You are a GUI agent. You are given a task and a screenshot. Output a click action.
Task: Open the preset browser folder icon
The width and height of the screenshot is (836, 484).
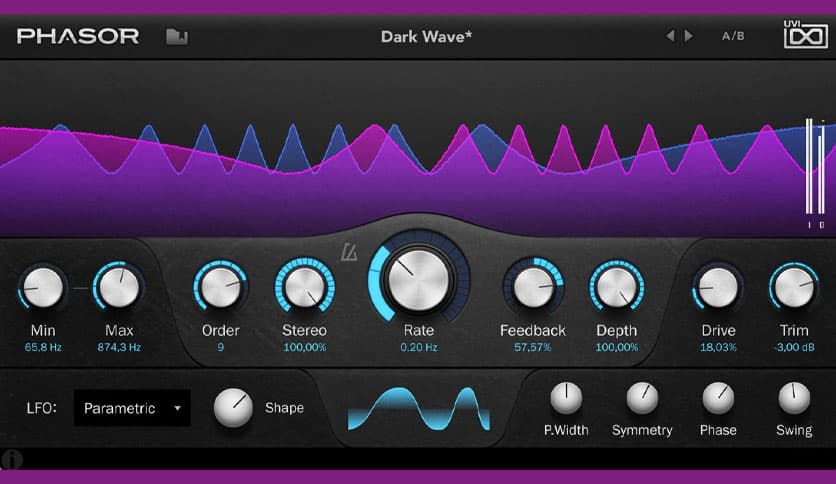177,37
